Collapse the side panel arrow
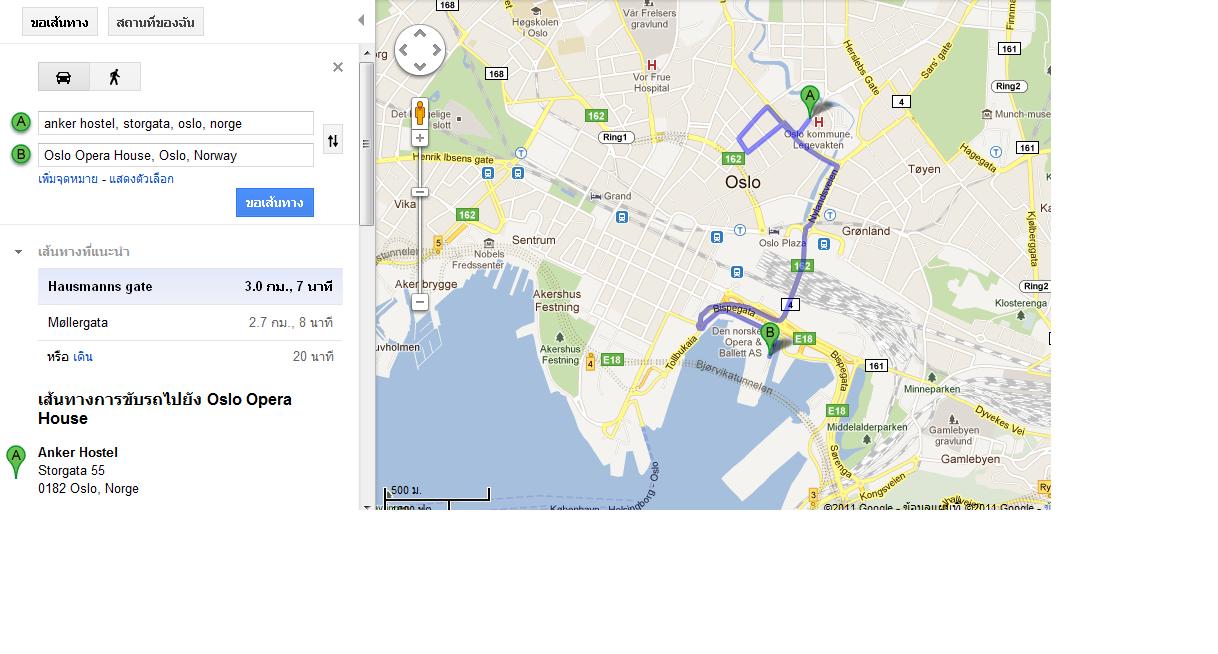Image resolution: width=1218 pixels, height=654 pixels. coord(361,20)
